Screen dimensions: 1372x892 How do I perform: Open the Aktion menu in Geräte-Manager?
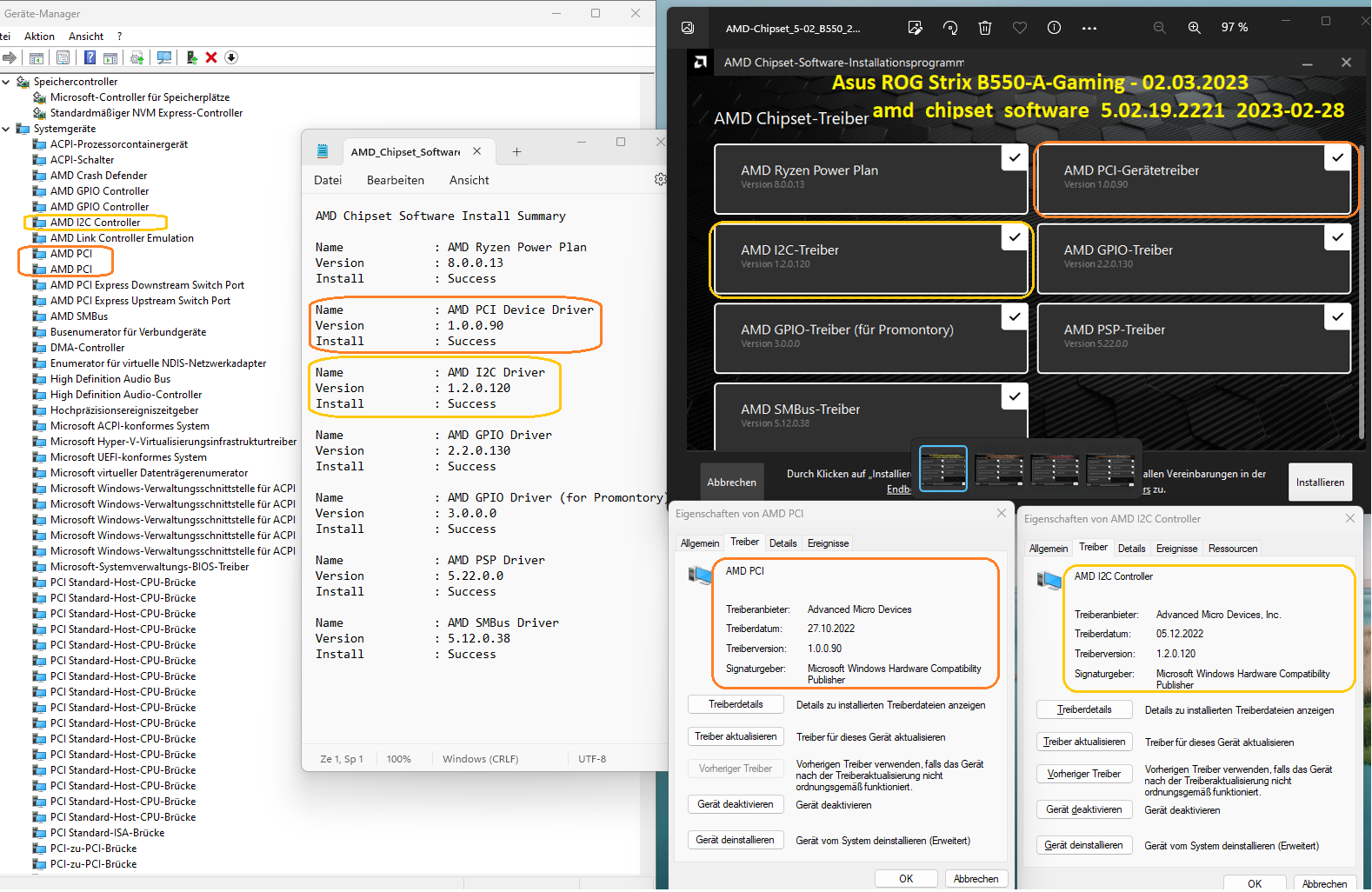[39, 37]
